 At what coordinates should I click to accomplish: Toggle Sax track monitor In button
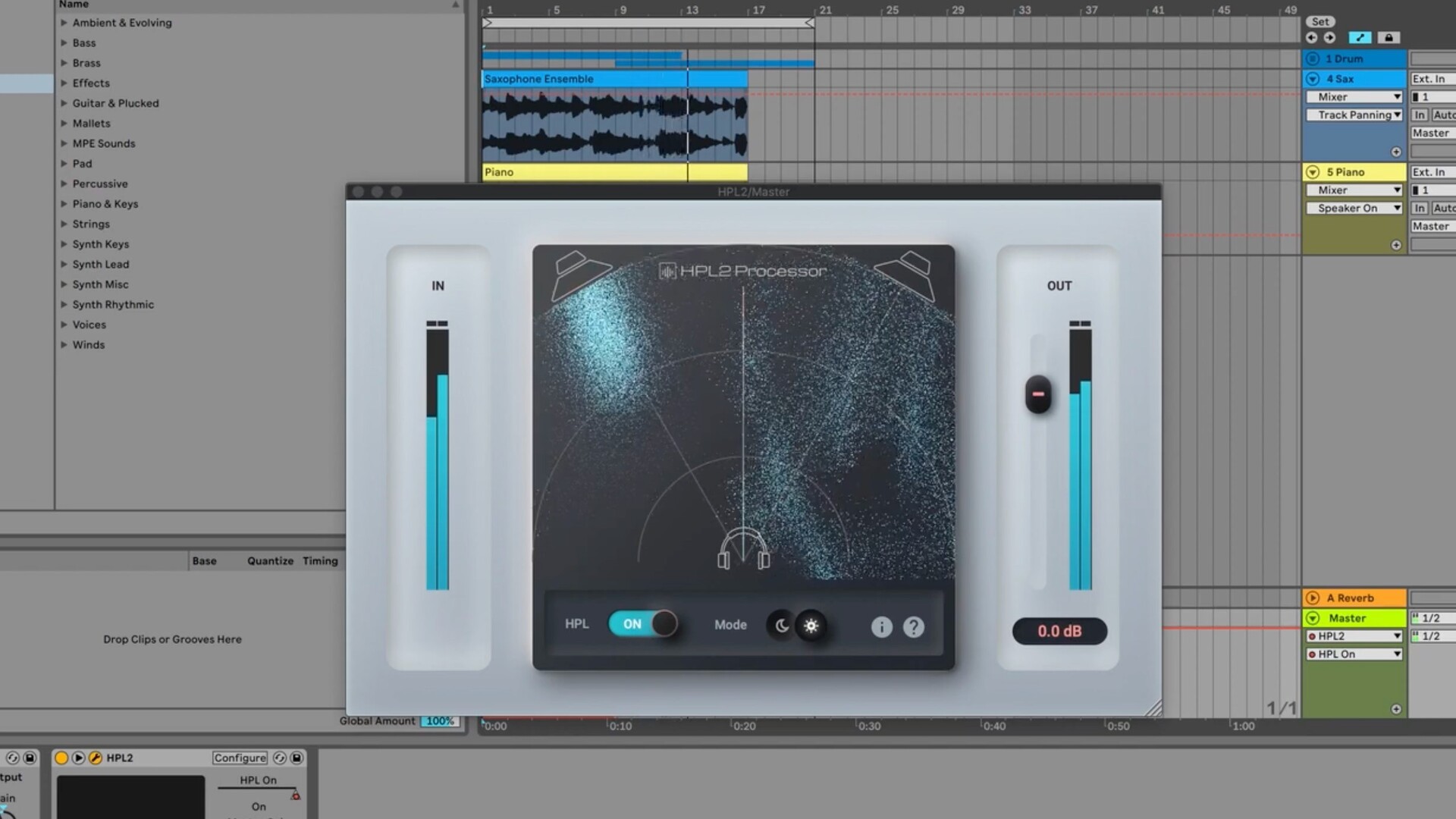(x=1419, y=115)
